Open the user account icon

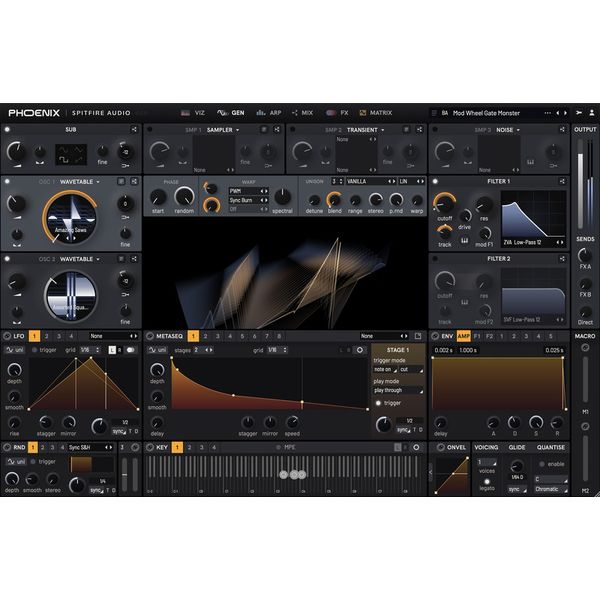(x=592, y=113)
